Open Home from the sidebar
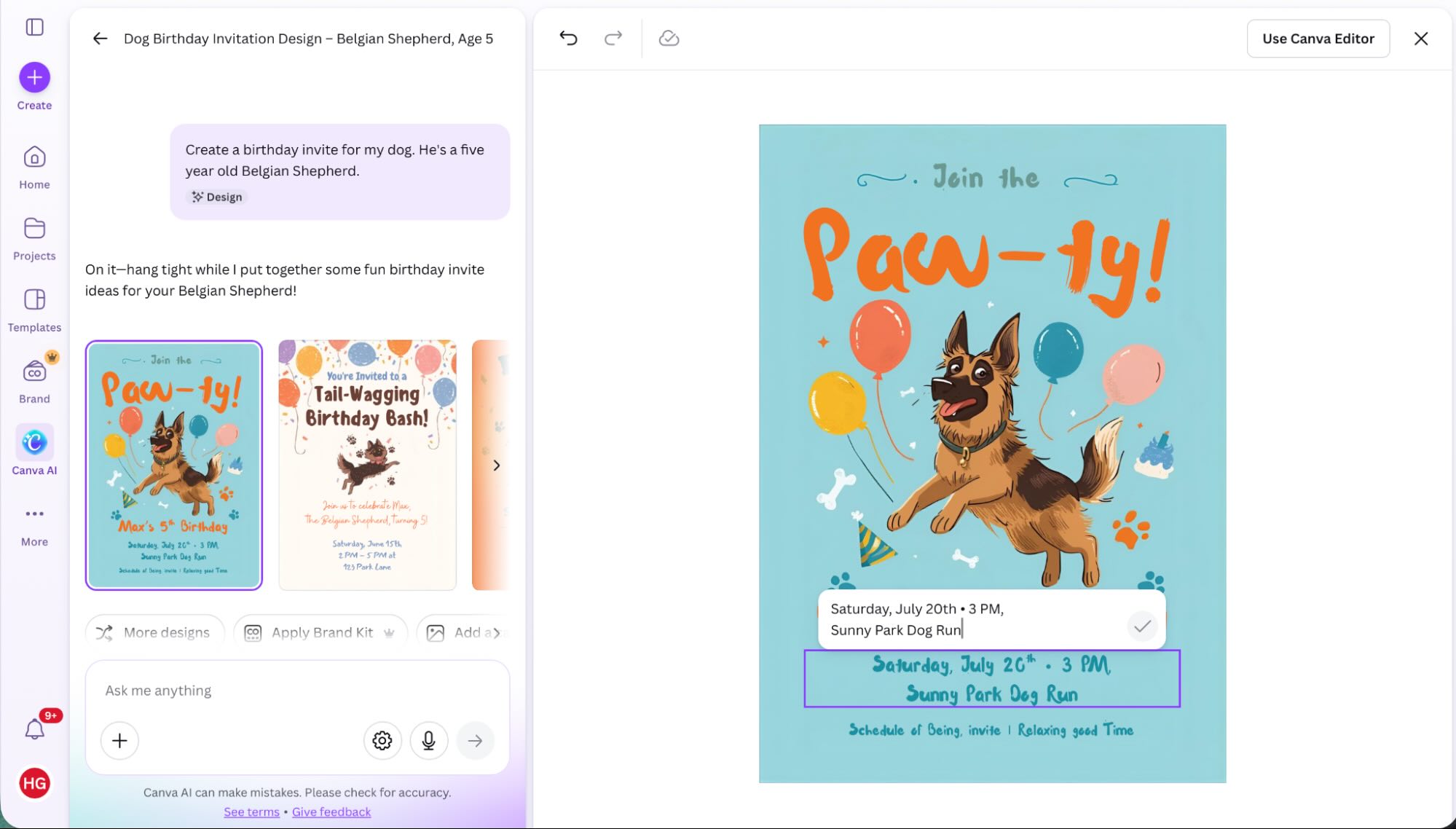Image resolution: width=1456 pixels, height=829 pixels. tap(34, 157)
